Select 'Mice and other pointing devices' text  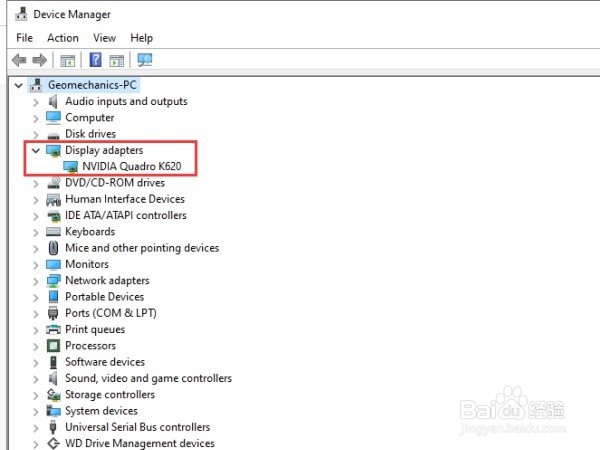142,248
